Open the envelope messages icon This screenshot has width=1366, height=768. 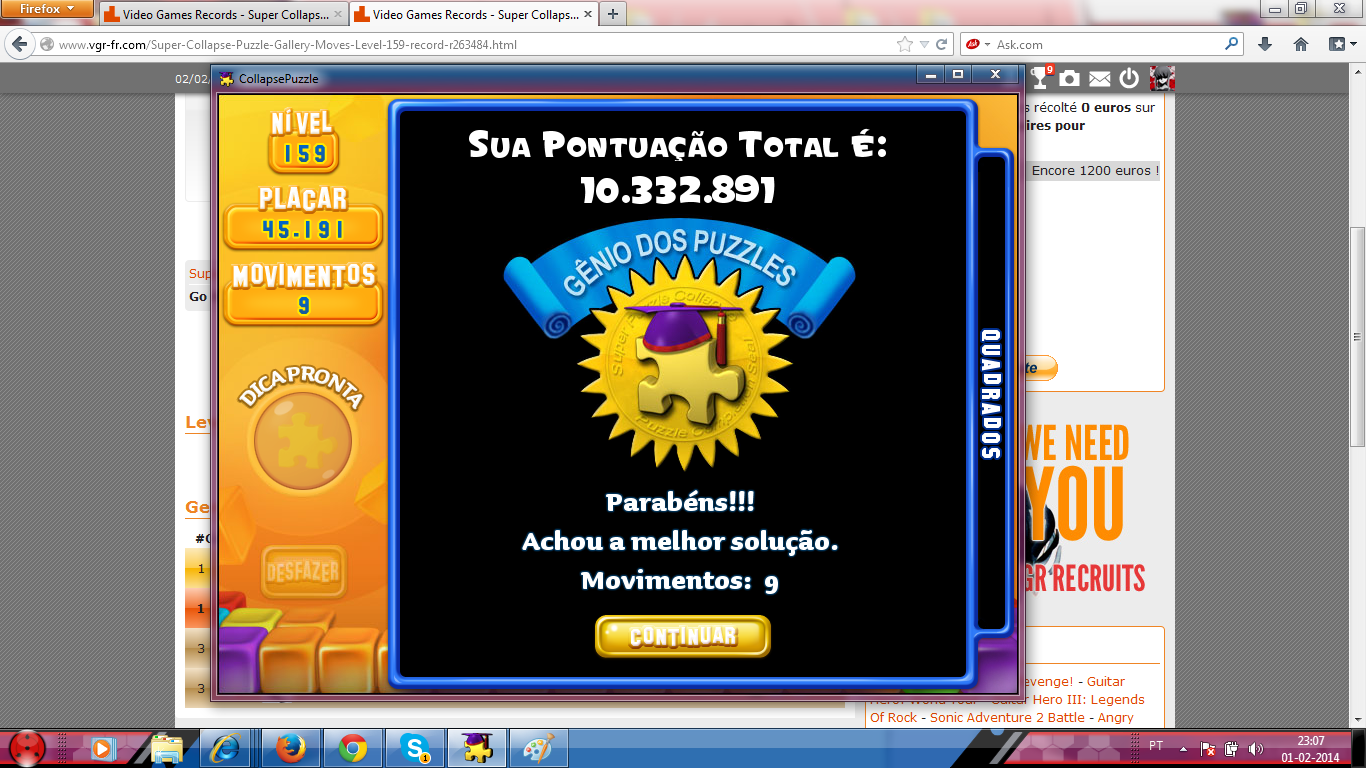point(1100,78)
